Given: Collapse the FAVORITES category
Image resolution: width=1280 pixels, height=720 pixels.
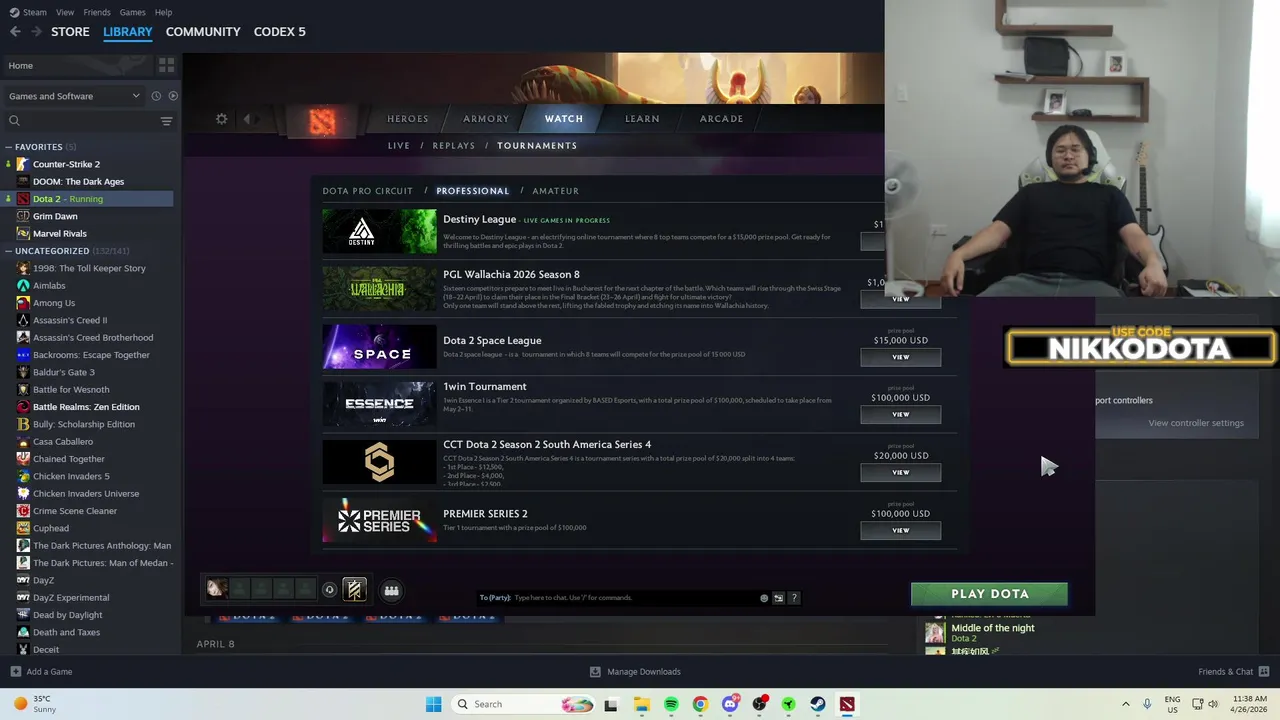Looking at the screenshot, I should click(x=8, y=147).
